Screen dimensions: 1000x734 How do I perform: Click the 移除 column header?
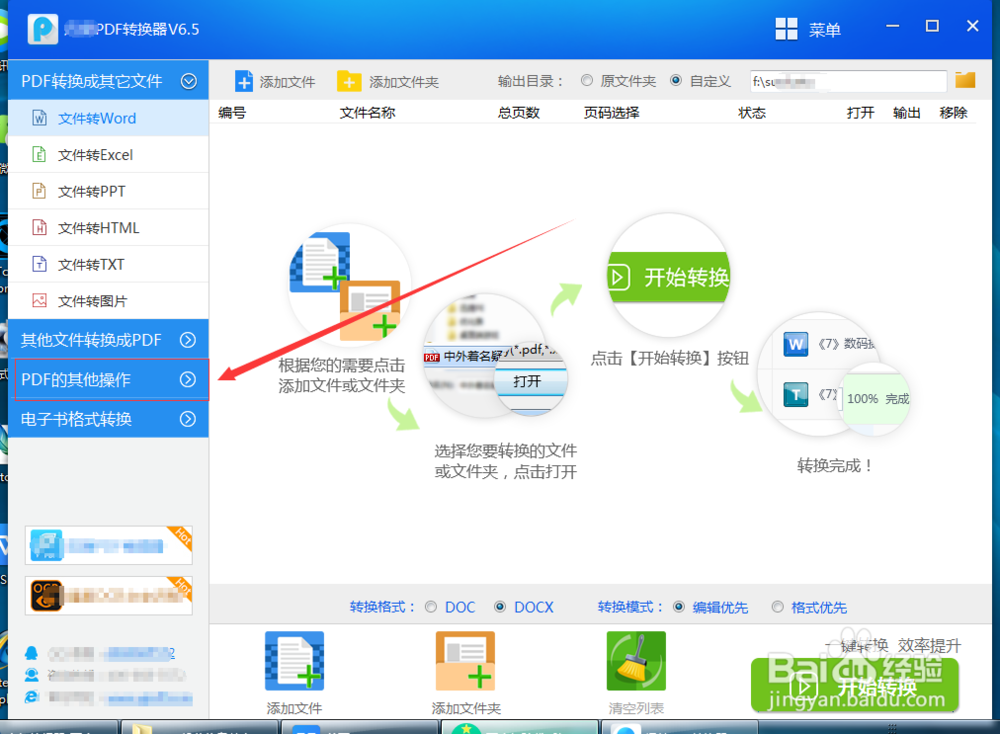point(953,113)
